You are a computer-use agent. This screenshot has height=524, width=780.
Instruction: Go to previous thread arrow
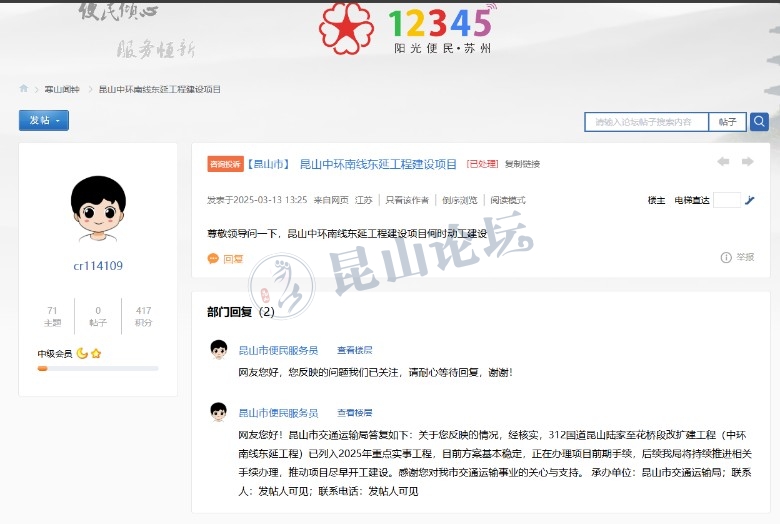pos(723,162)
